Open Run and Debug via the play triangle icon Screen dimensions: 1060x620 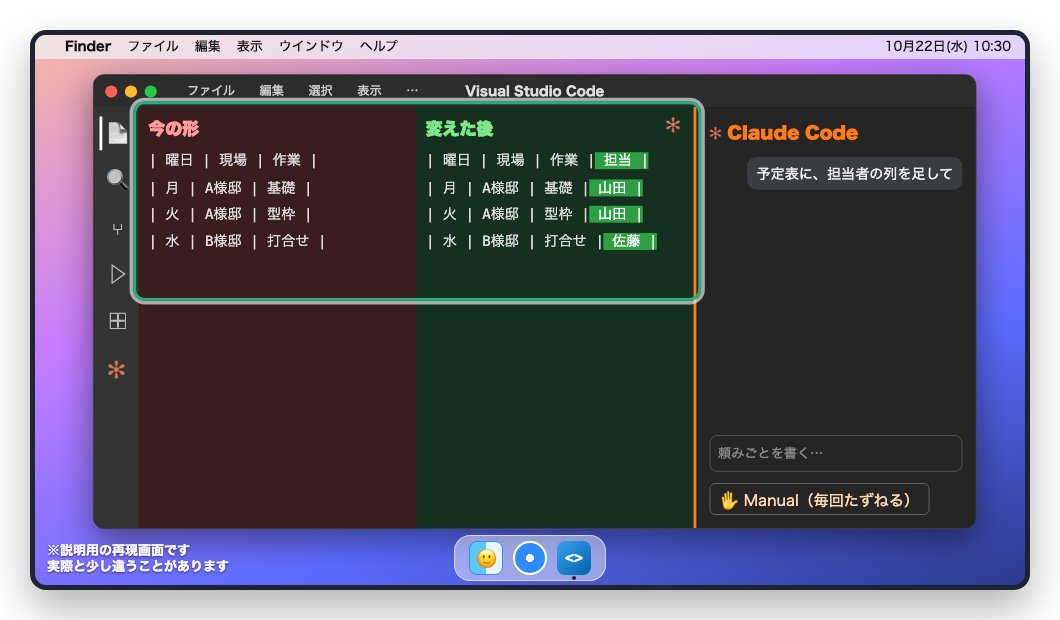(117, 274)
